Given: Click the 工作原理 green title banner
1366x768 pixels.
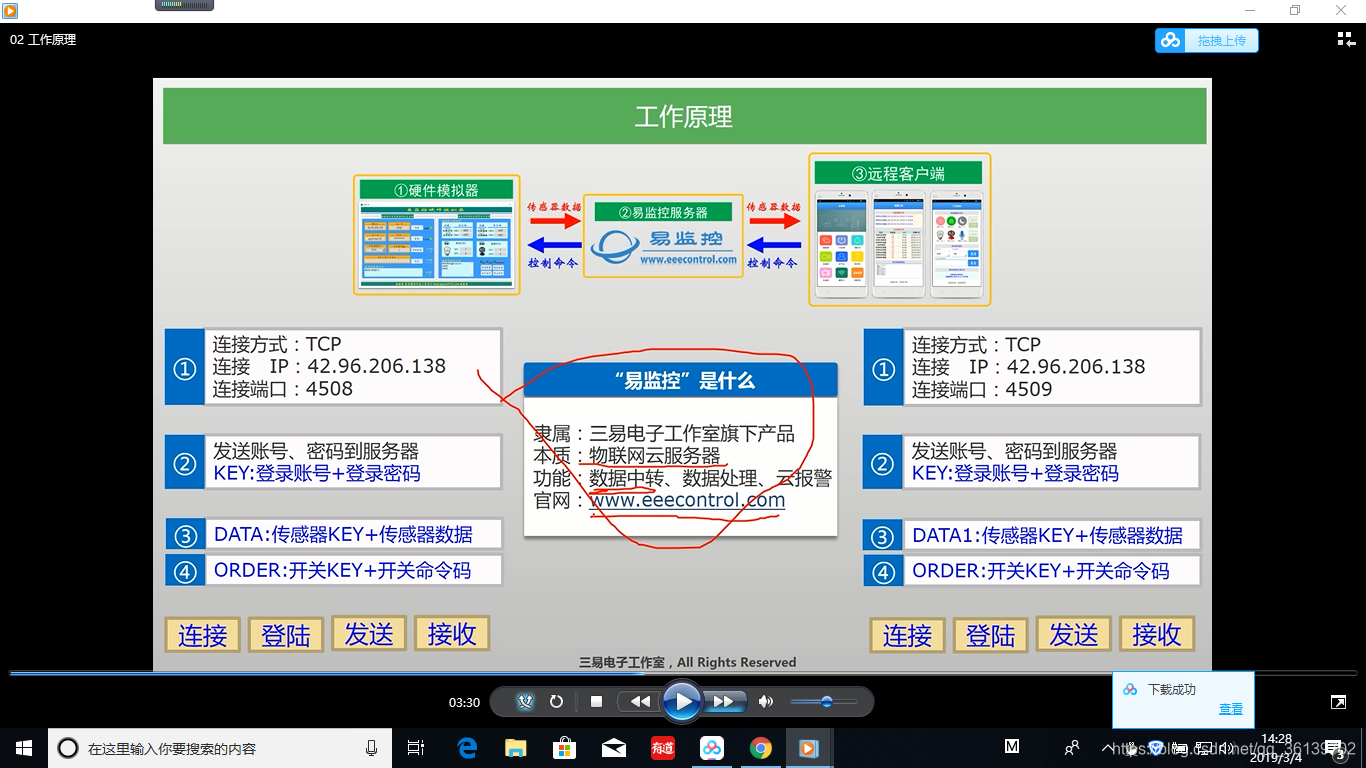Looking at the screenshot, I should coord(684,116).
